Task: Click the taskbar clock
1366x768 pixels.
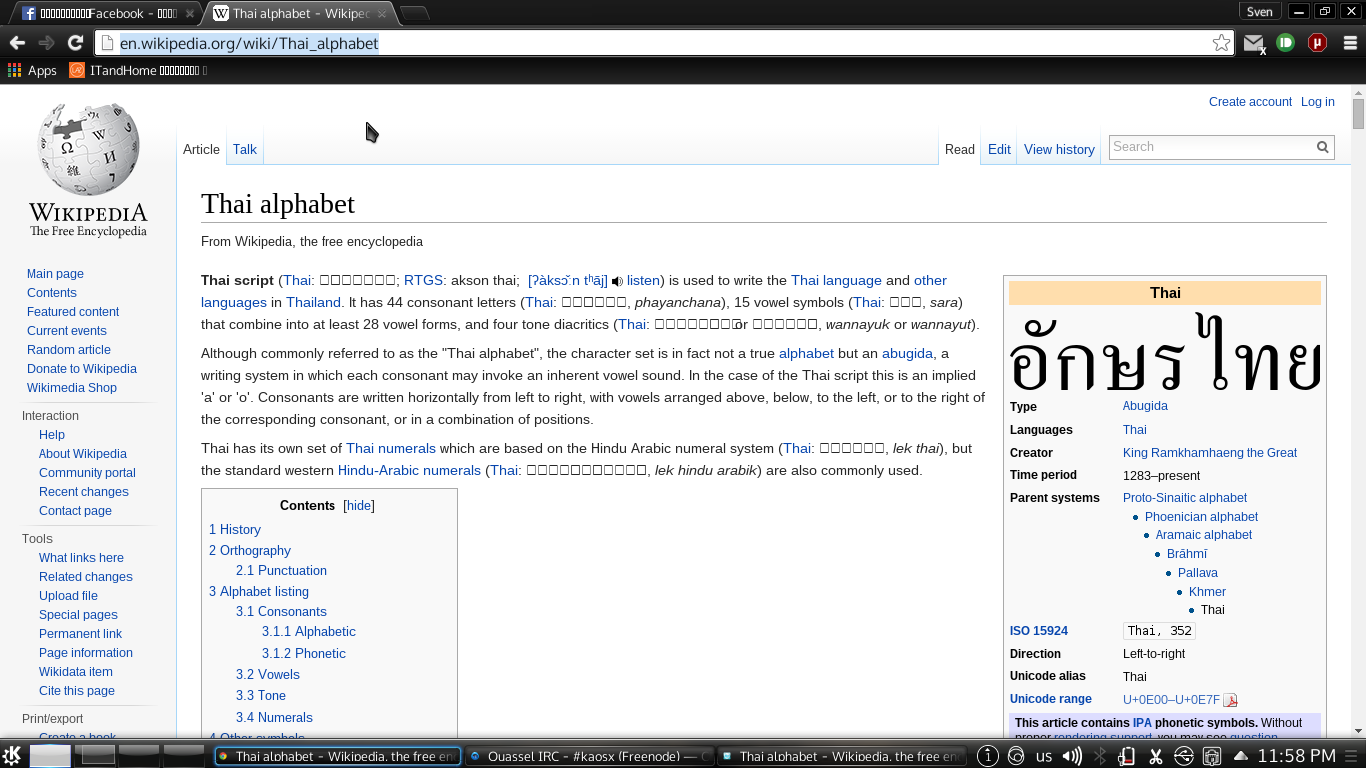Action: [x=1295, y=756]
